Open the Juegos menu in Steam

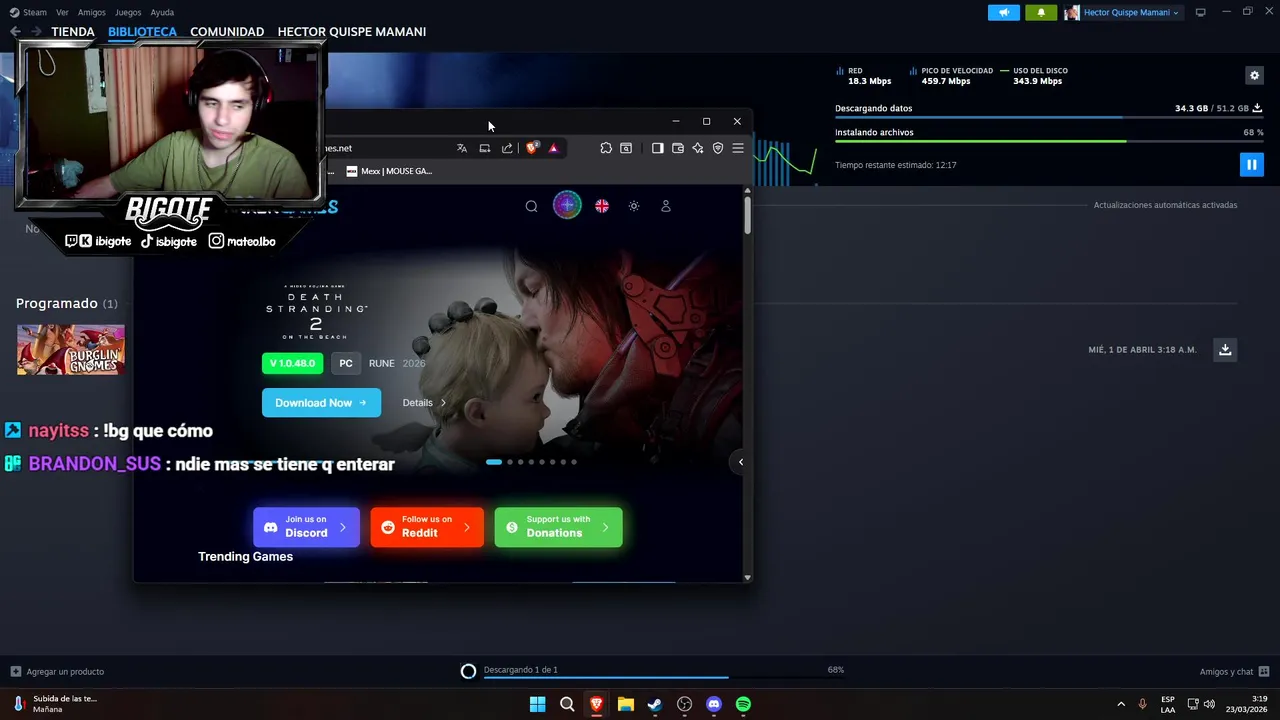(x=128, y=12)
